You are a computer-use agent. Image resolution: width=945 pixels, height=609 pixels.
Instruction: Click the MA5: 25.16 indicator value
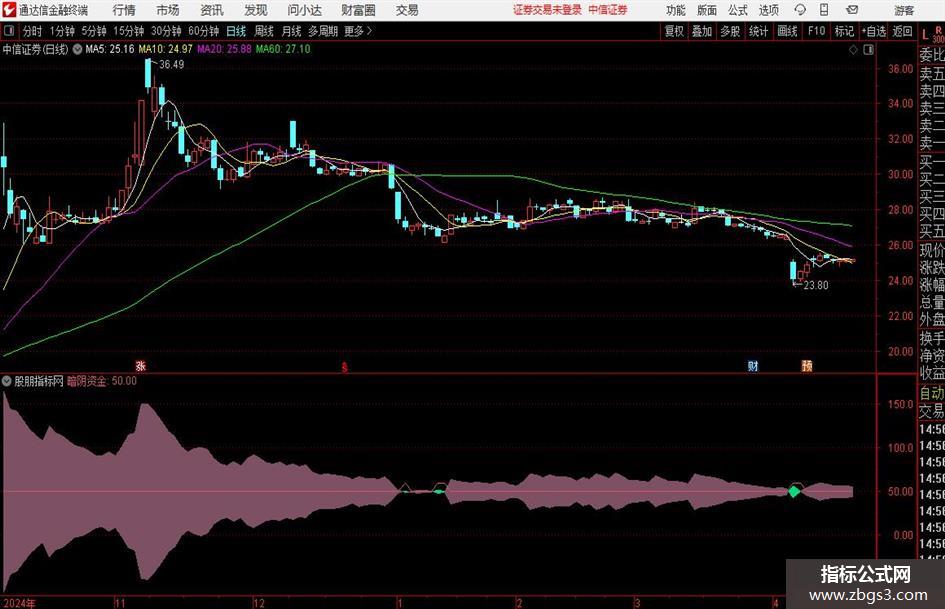pos(110,49)
